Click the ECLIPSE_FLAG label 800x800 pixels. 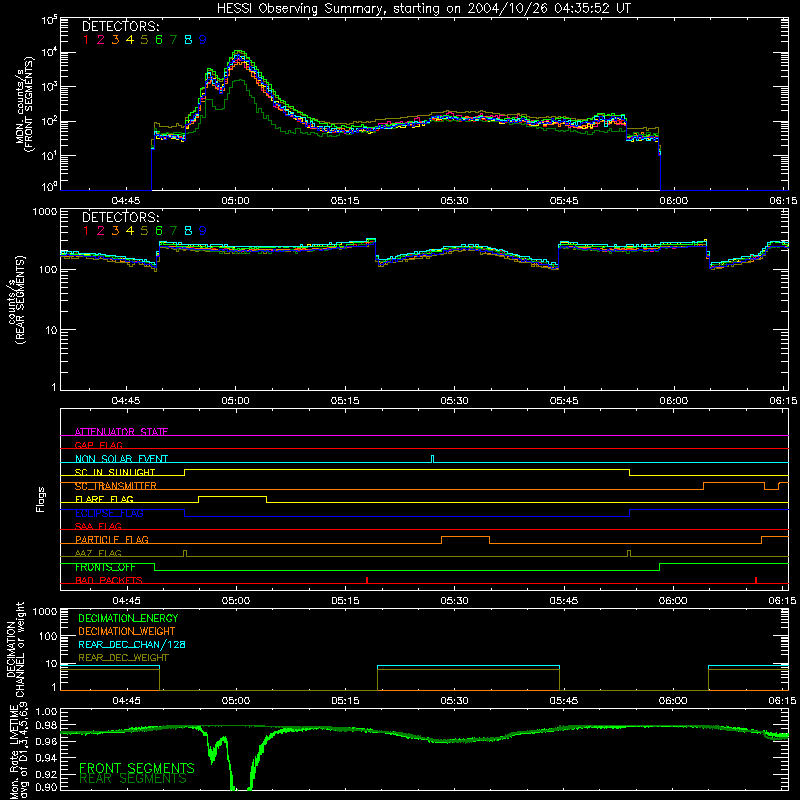109,513
